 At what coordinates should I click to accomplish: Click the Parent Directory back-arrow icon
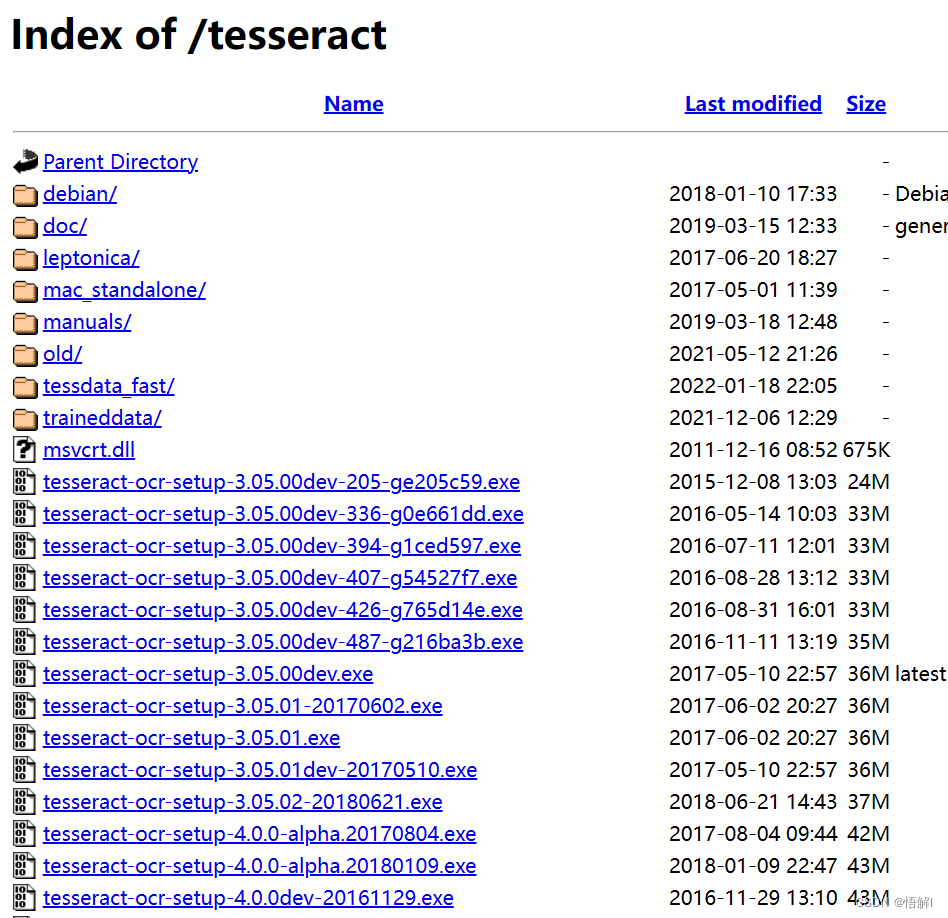coord(25,161)
